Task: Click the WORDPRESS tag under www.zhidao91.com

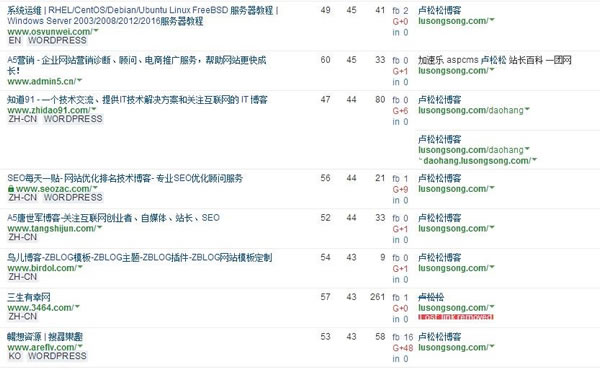Action: click(73, 119)
